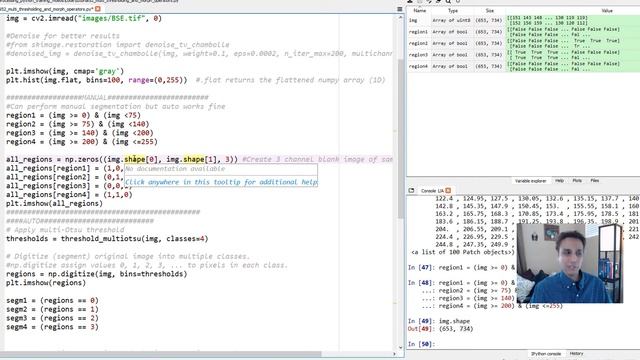Click the 'region4 = (img >= 200)' code line
The height and width of the screenshot is (360, 640).
[x=82, y=142]
